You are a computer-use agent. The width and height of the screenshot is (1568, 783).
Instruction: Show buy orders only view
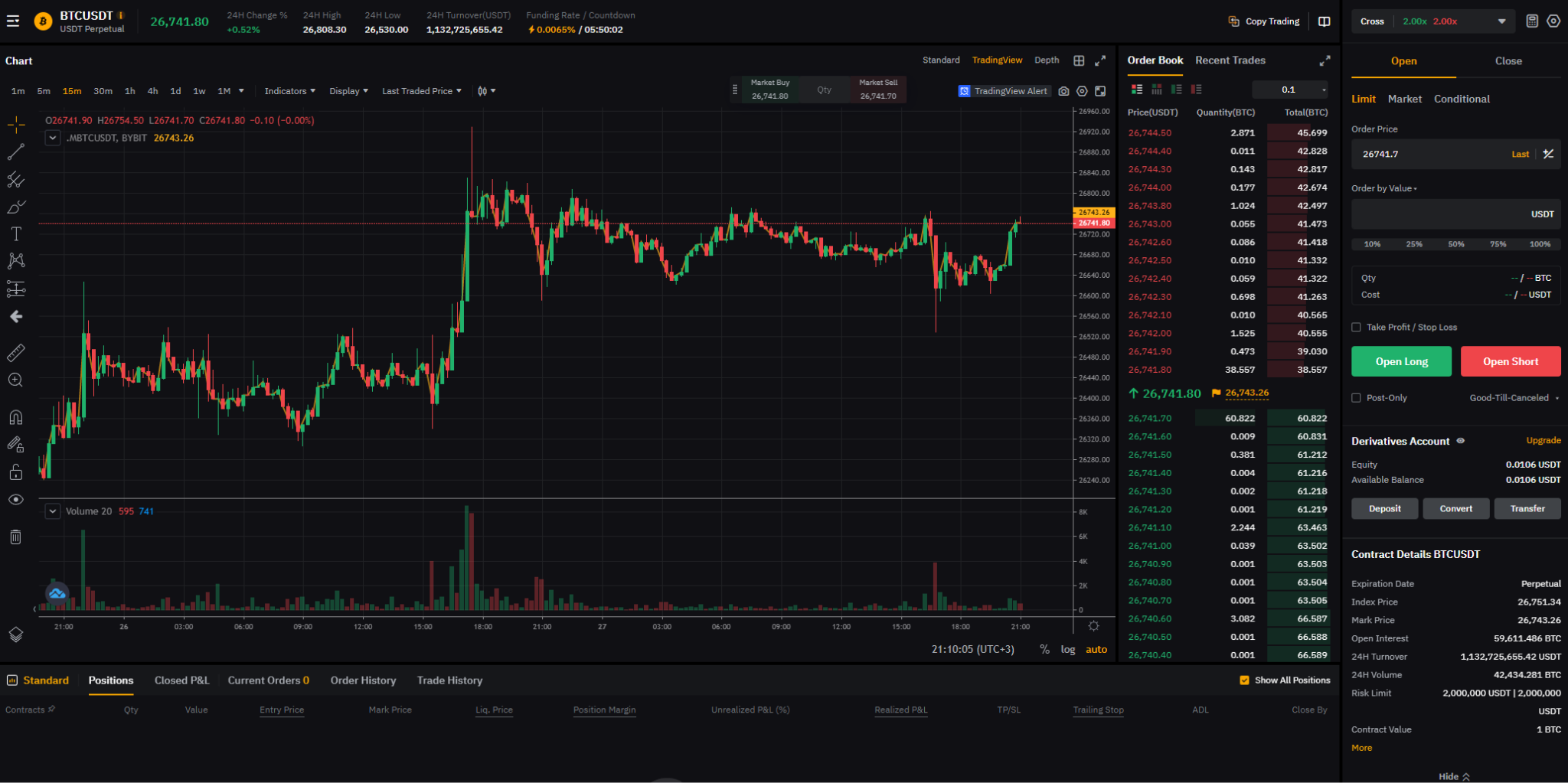[x=1177, y=90]
